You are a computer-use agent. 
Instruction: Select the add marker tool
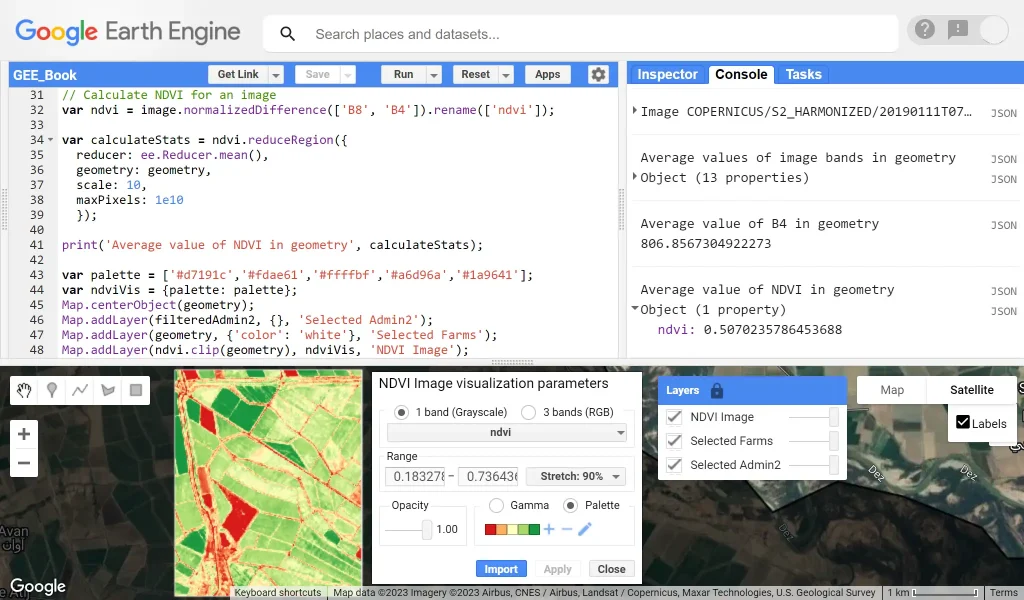point(52,390)
